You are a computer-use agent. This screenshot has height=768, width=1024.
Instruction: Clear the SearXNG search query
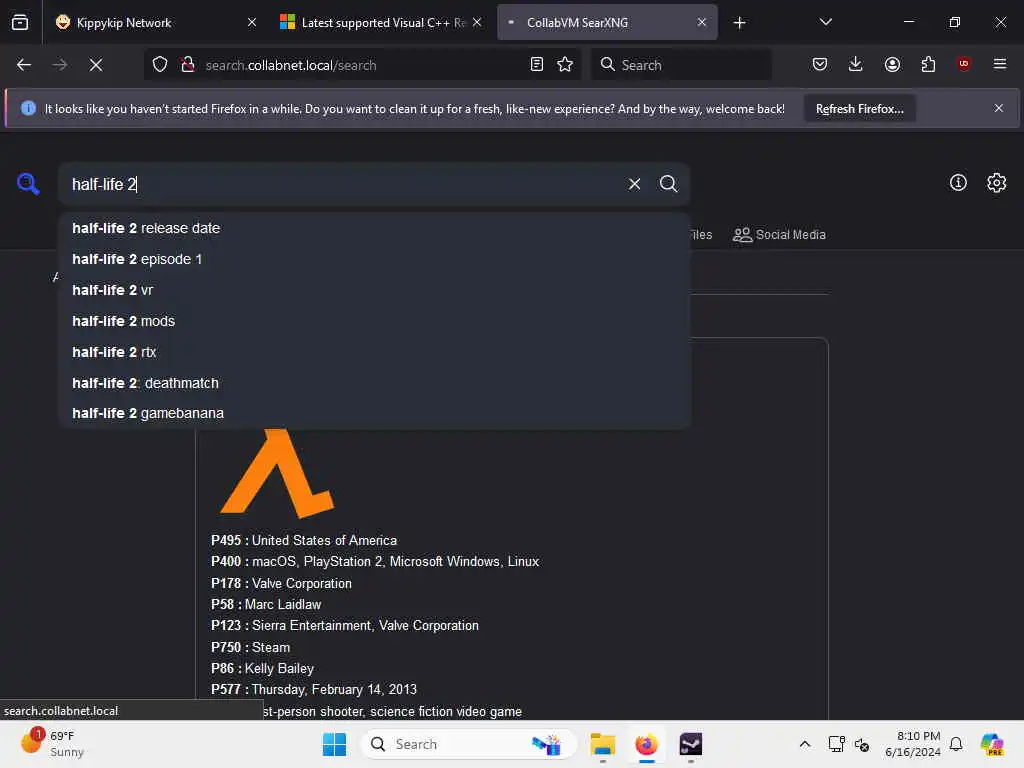(x=634, y=184)
